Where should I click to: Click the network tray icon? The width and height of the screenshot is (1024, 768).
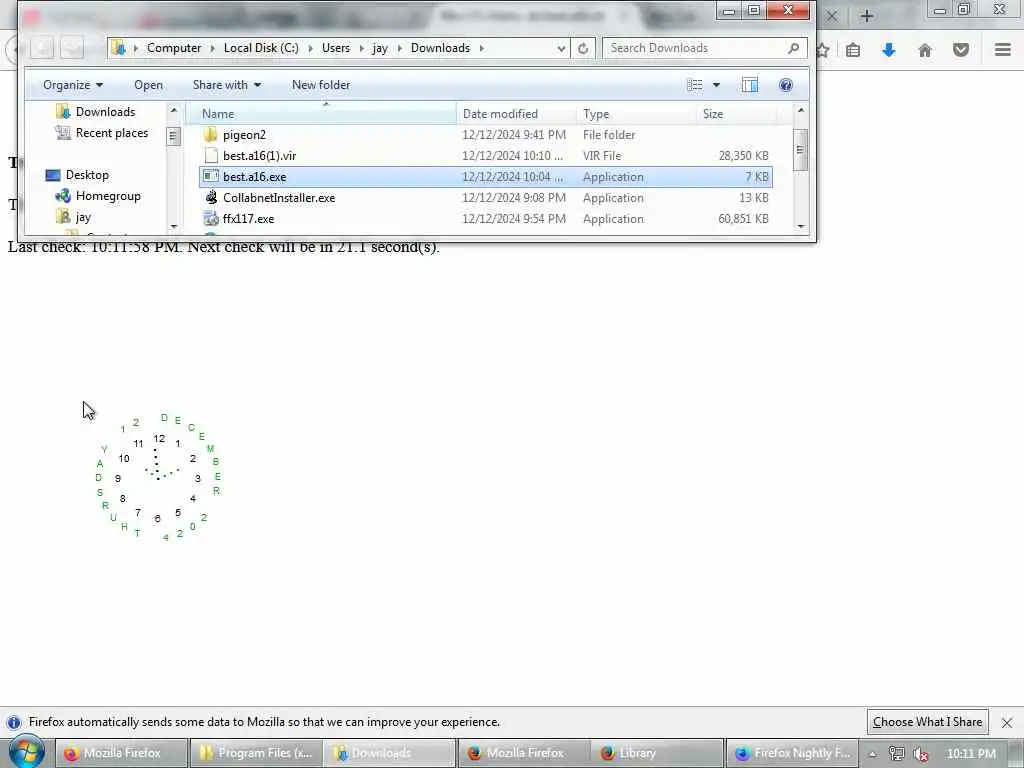[897, 754]
